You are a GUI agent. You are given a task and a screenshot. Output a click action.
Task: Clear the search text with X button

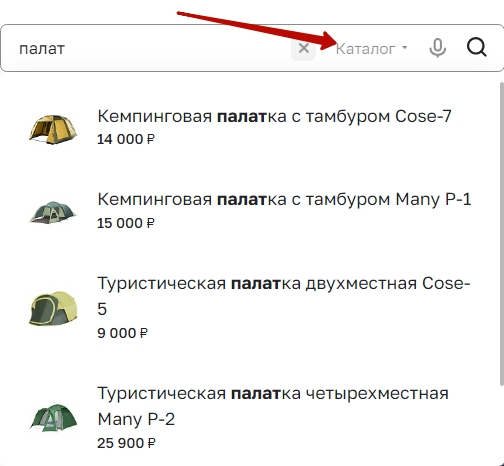tap(303, 49)
